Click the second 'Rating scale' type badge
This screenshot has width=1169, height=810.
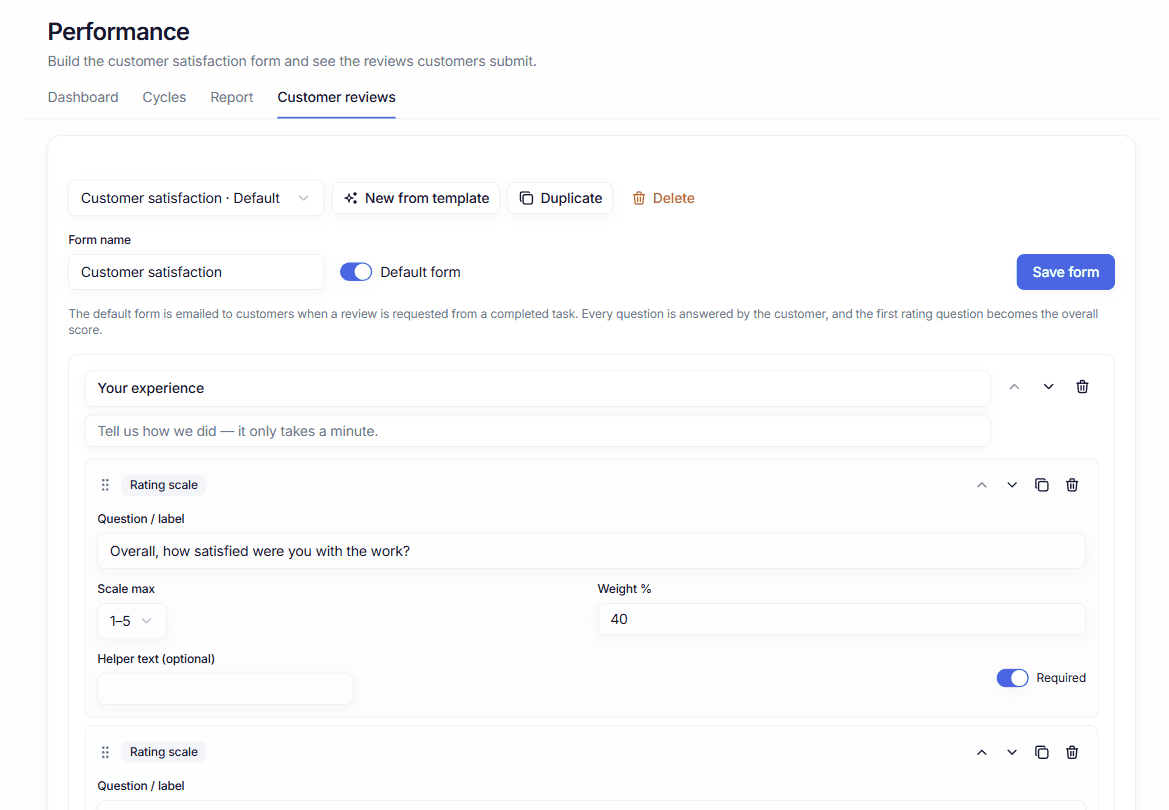click(163, 752)
